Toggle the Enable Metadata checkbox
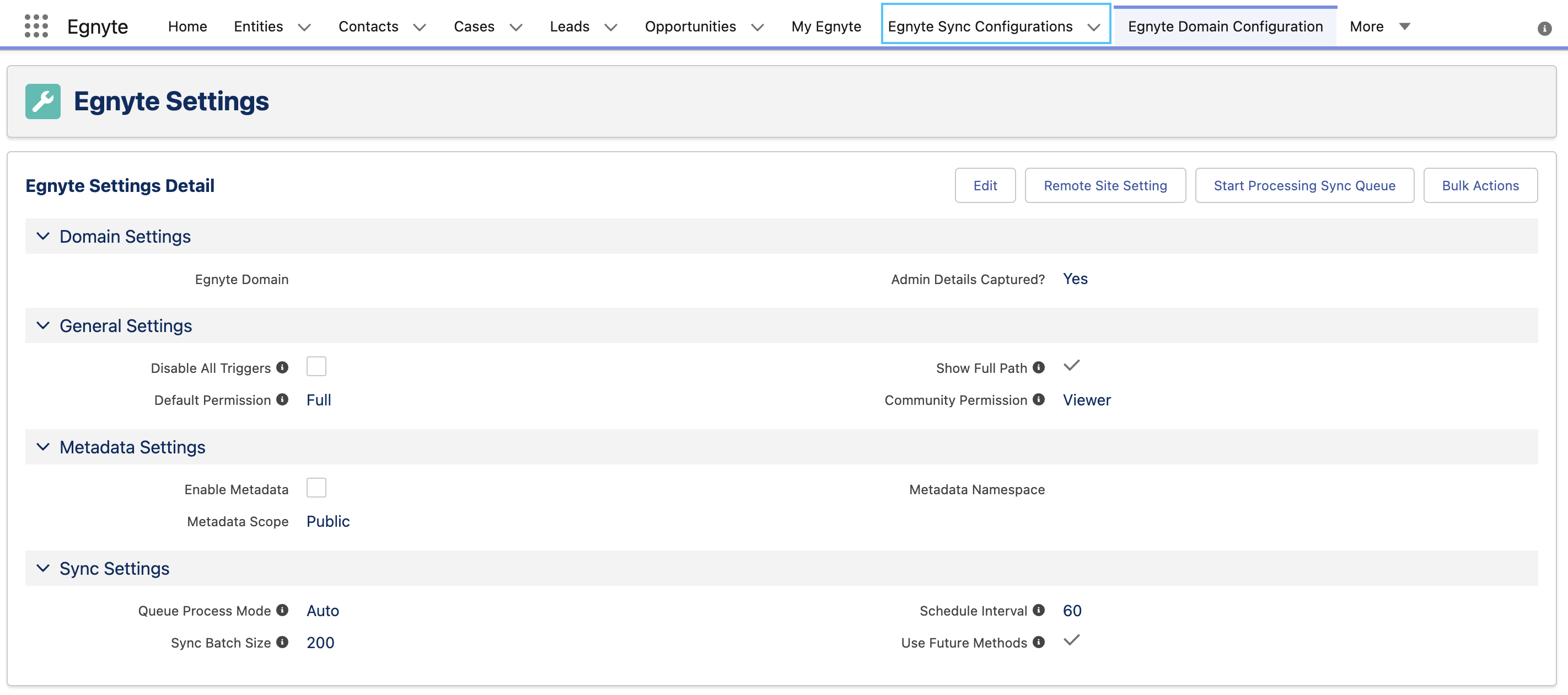Screen dimensions: 1568x695 [316, 488]
